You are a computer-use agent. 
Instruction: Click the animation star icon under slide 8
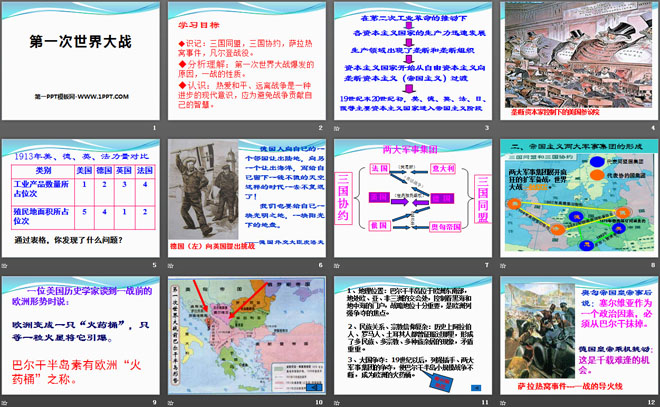point(503,265)
